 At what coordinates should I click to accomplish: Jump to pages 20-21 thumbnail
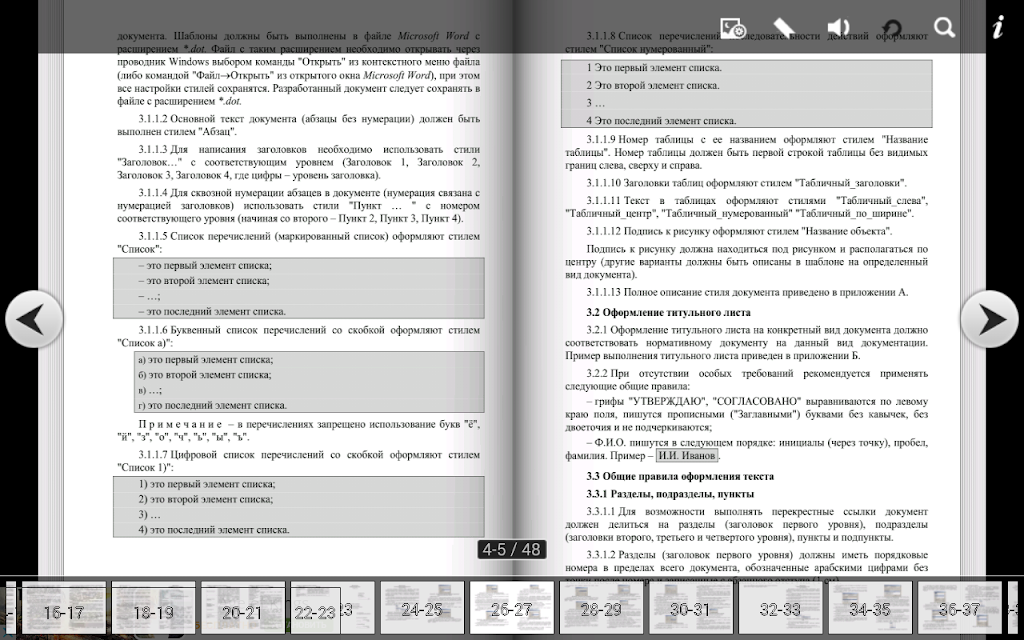[242, 609]
